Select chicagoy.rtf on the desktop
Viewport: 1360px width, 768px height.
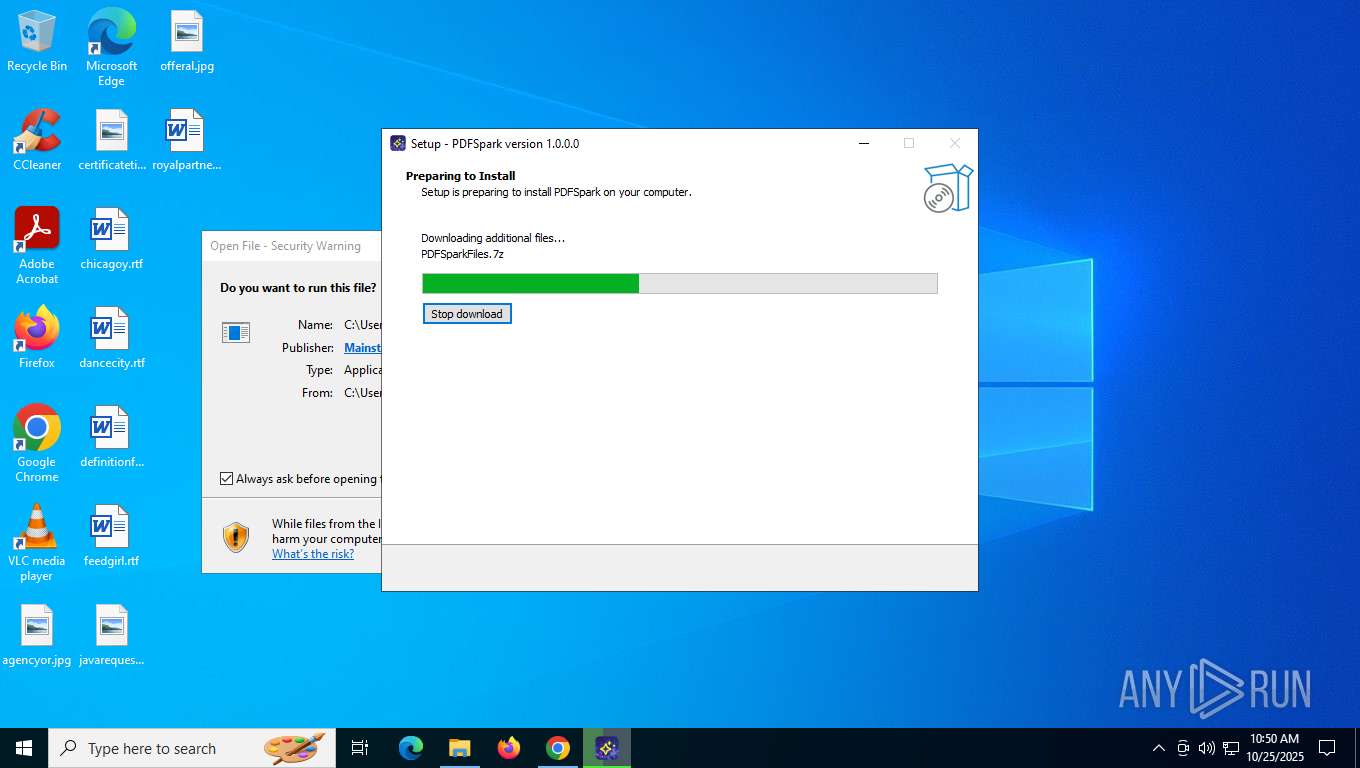click(x=112, y=239)
